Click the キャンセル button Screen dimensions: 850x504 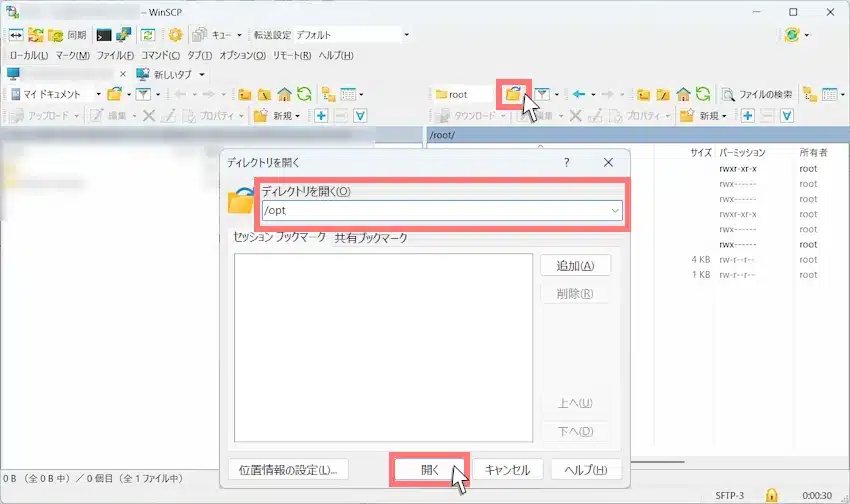508,469
